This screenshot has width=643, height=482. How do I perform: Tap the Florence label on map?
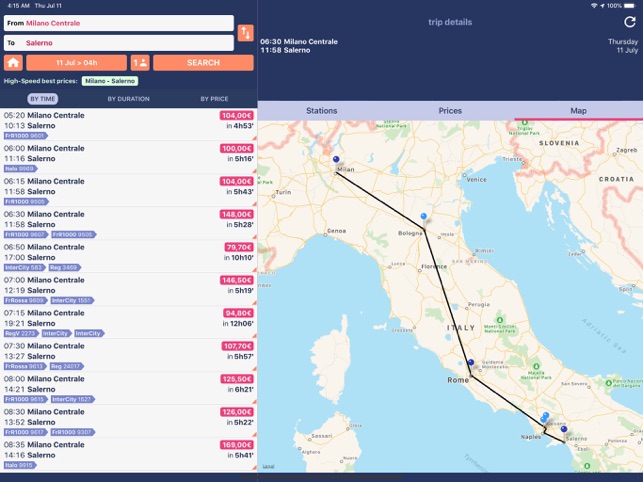coord(434,266)
